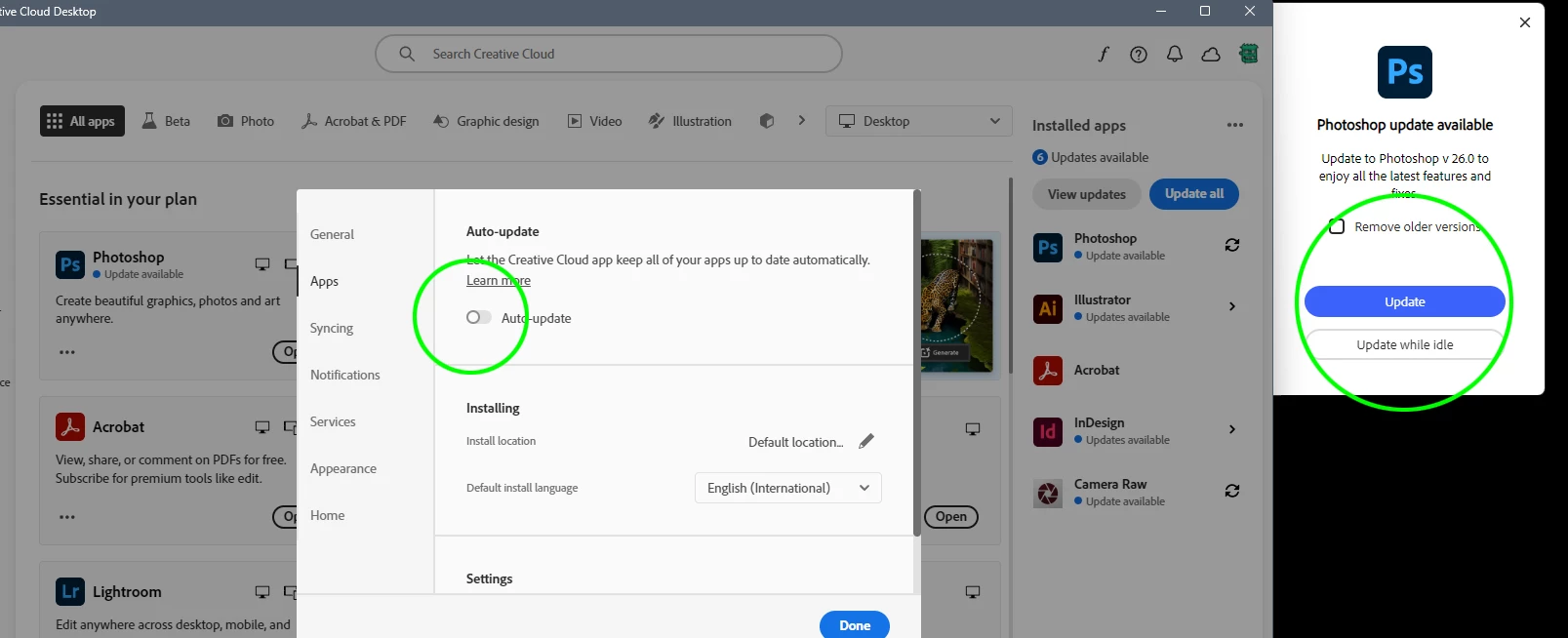The height and width of the screenshot is (638, 1568).
Task: Click Camera Raw update refresh icon
Action: tap(1232, 491)
